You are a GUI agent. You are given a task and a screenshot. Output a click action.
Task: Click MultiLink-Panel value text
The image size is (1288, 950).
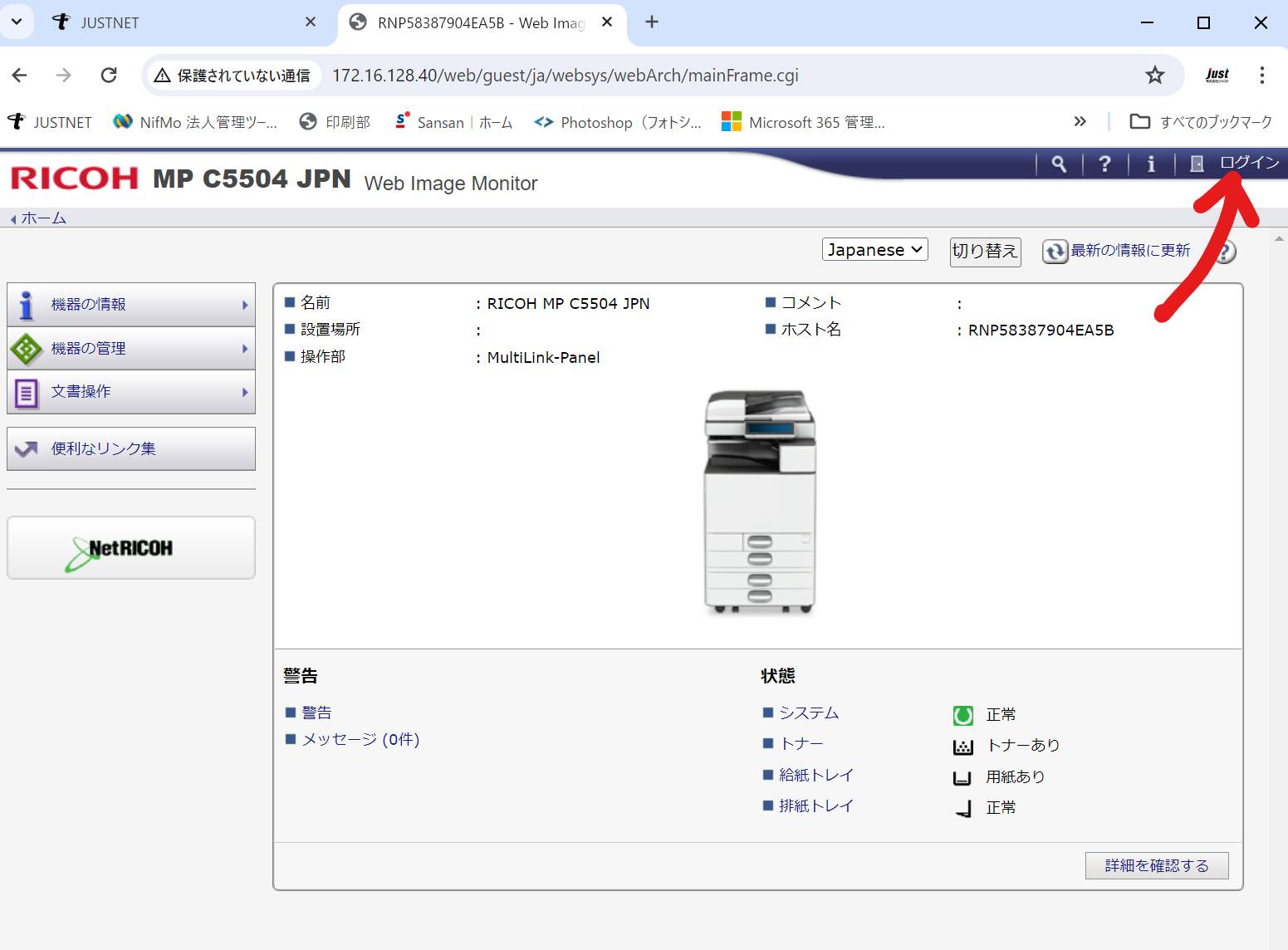tap(544, 358)
